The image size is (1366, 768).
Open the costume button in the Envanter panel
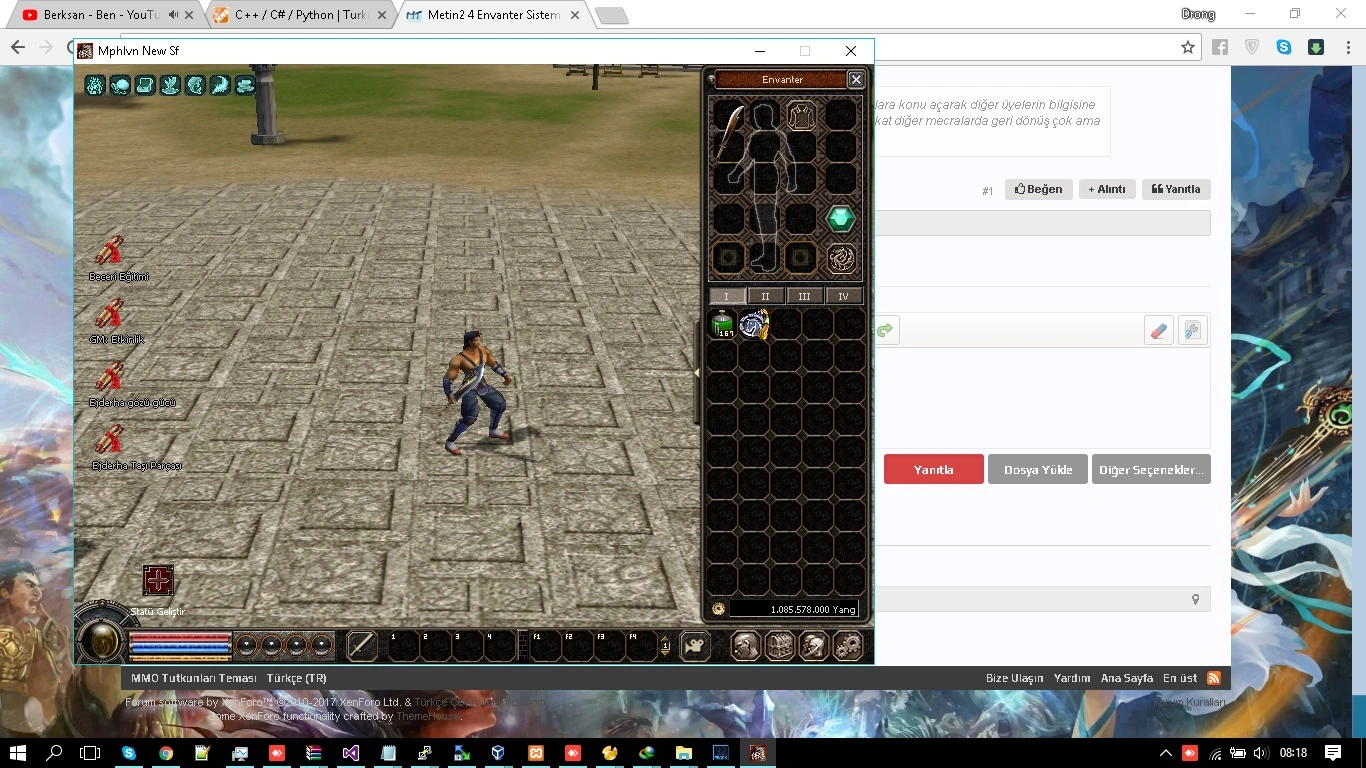tap(800, 115)
